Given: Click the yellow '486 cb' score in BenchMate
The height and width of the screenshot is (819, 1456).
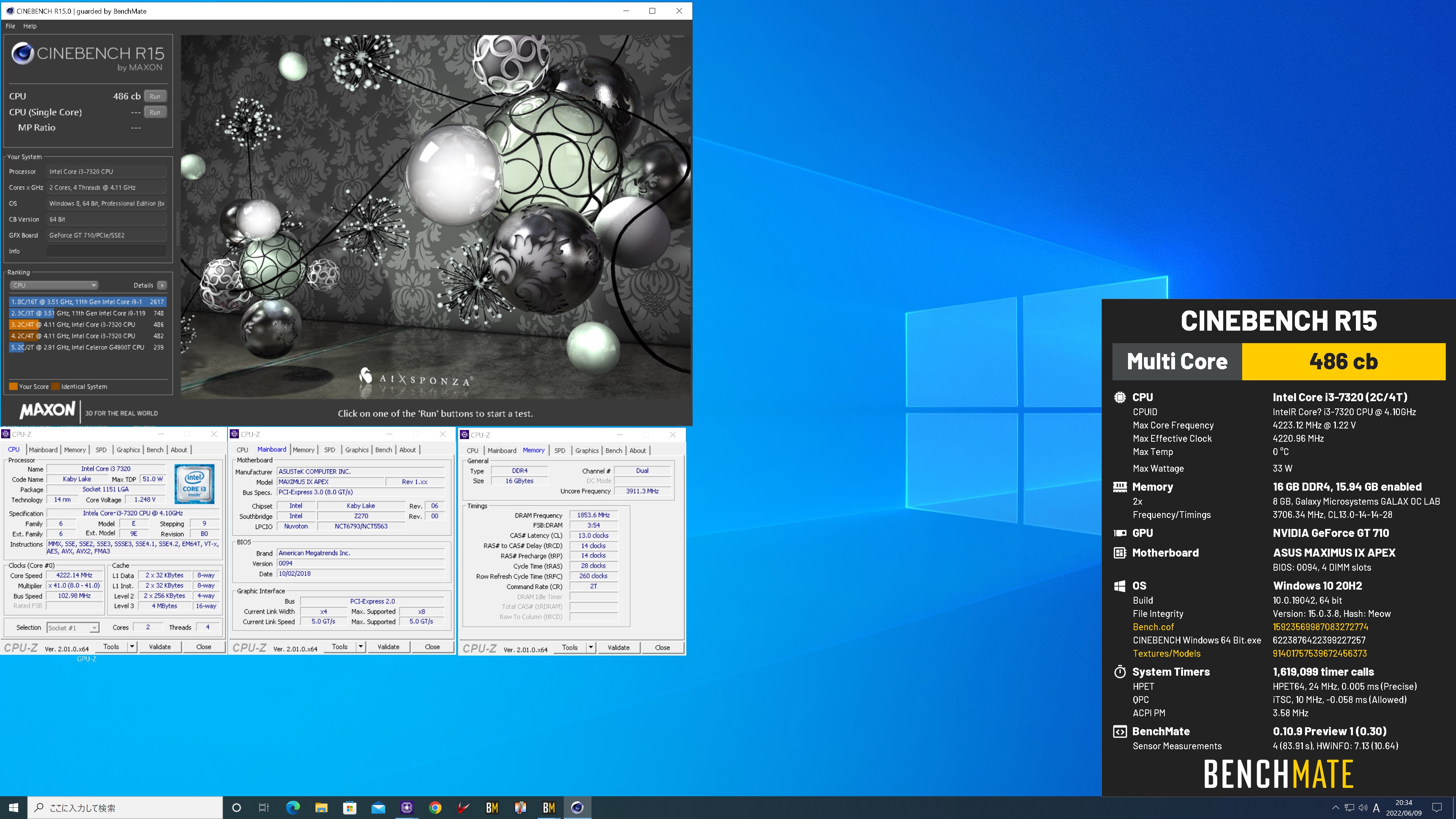Looking at the screenshot, I should coord(1343,361).
